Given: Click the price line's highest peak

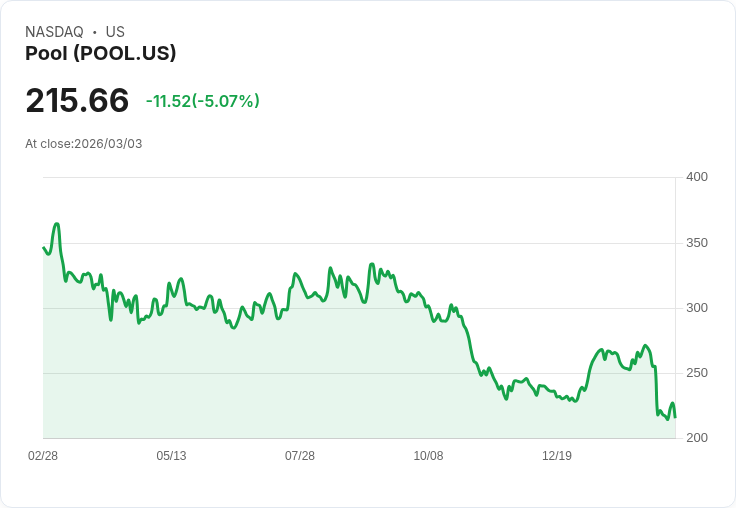Looking at the screenshot, I should click(57, 224).
